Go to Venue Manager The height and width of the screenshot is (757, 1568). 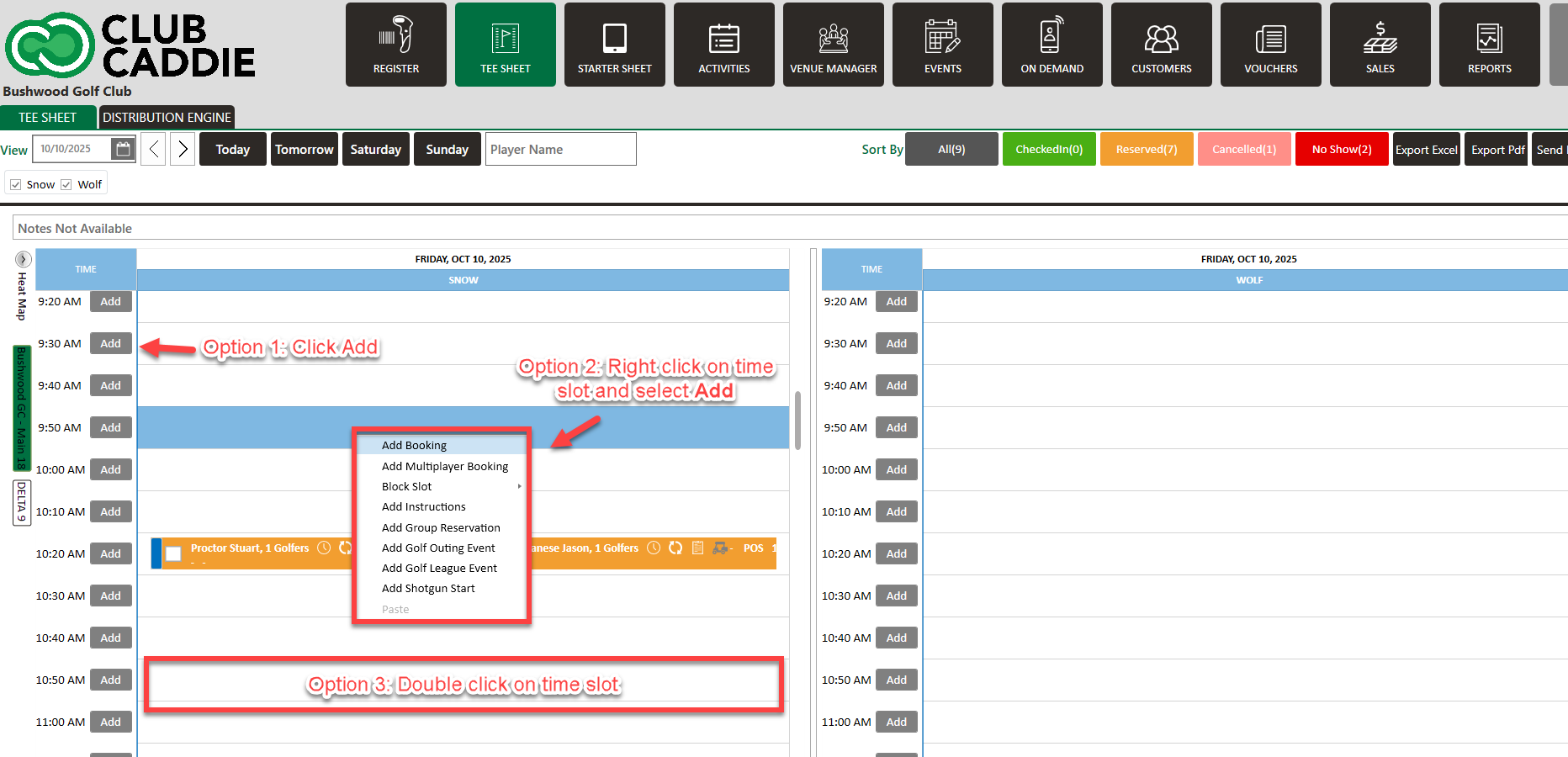tap(833, 45)
